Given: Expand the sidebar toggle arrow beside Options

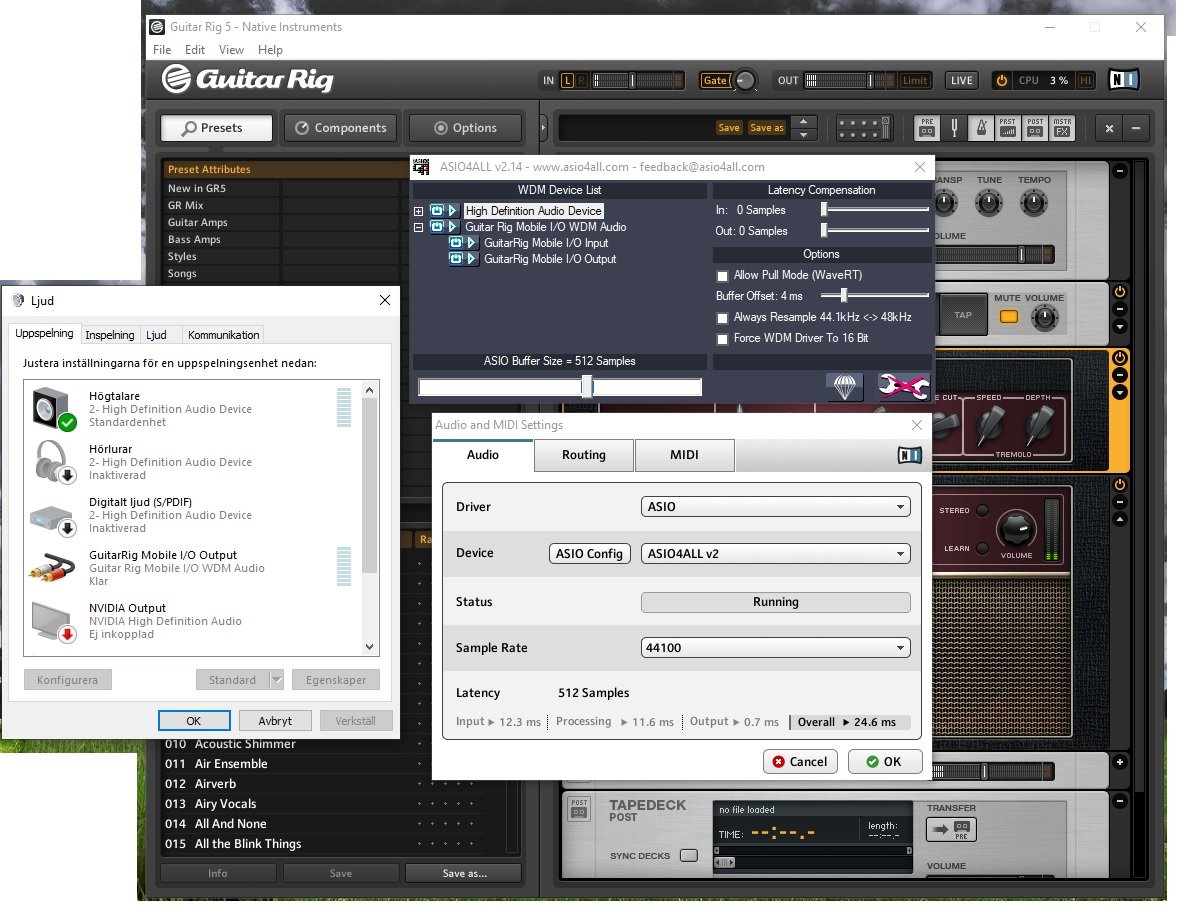Looking at the screenshot, I should [x=542, y=128].
